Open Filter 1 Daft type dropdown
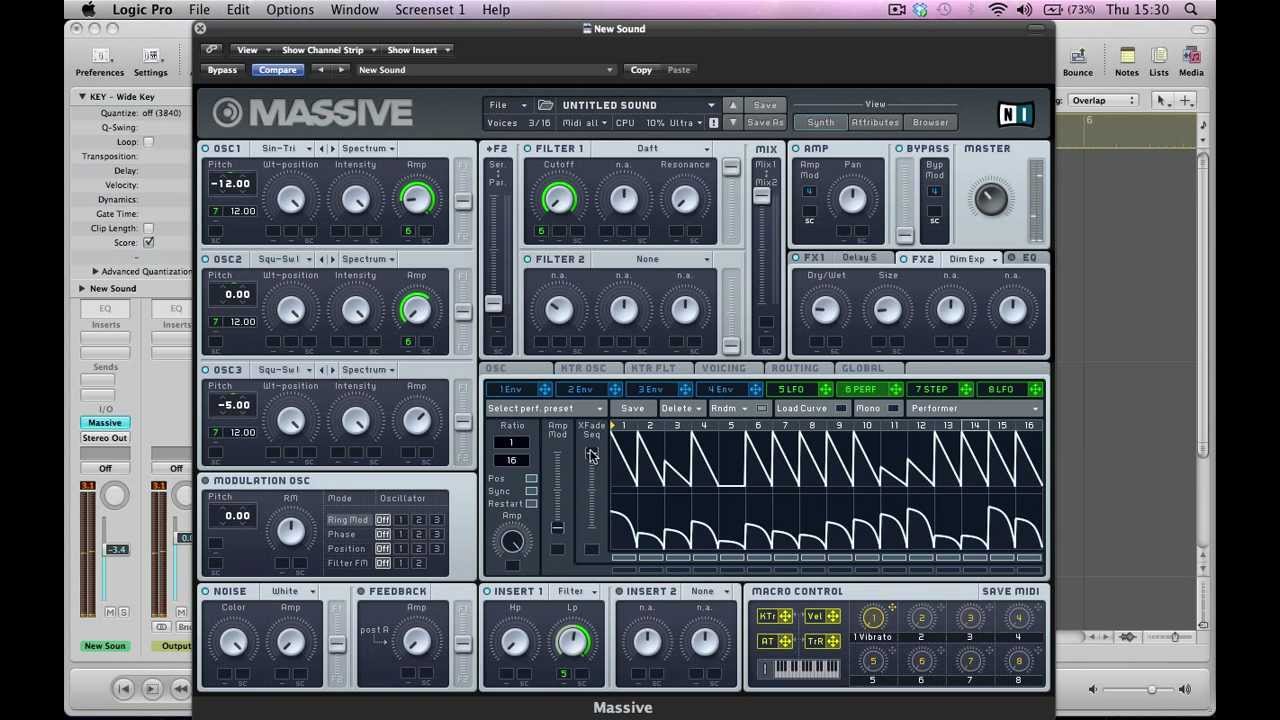The image size is (1280, 720). tap(650, 148)
